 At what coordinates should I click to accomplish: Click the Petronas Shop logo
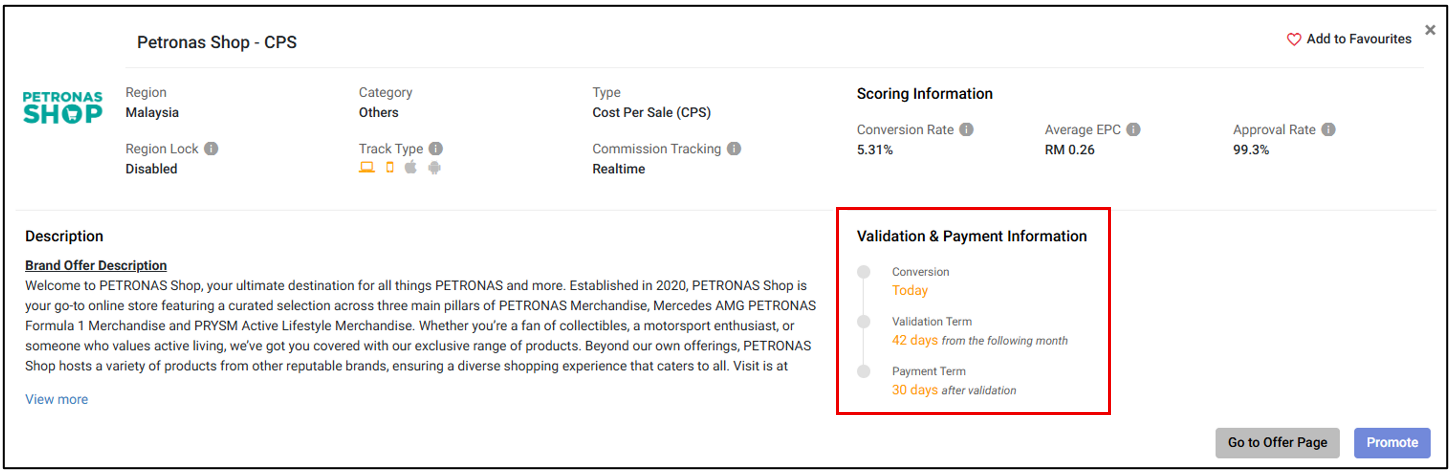click(x=63, y=108)
